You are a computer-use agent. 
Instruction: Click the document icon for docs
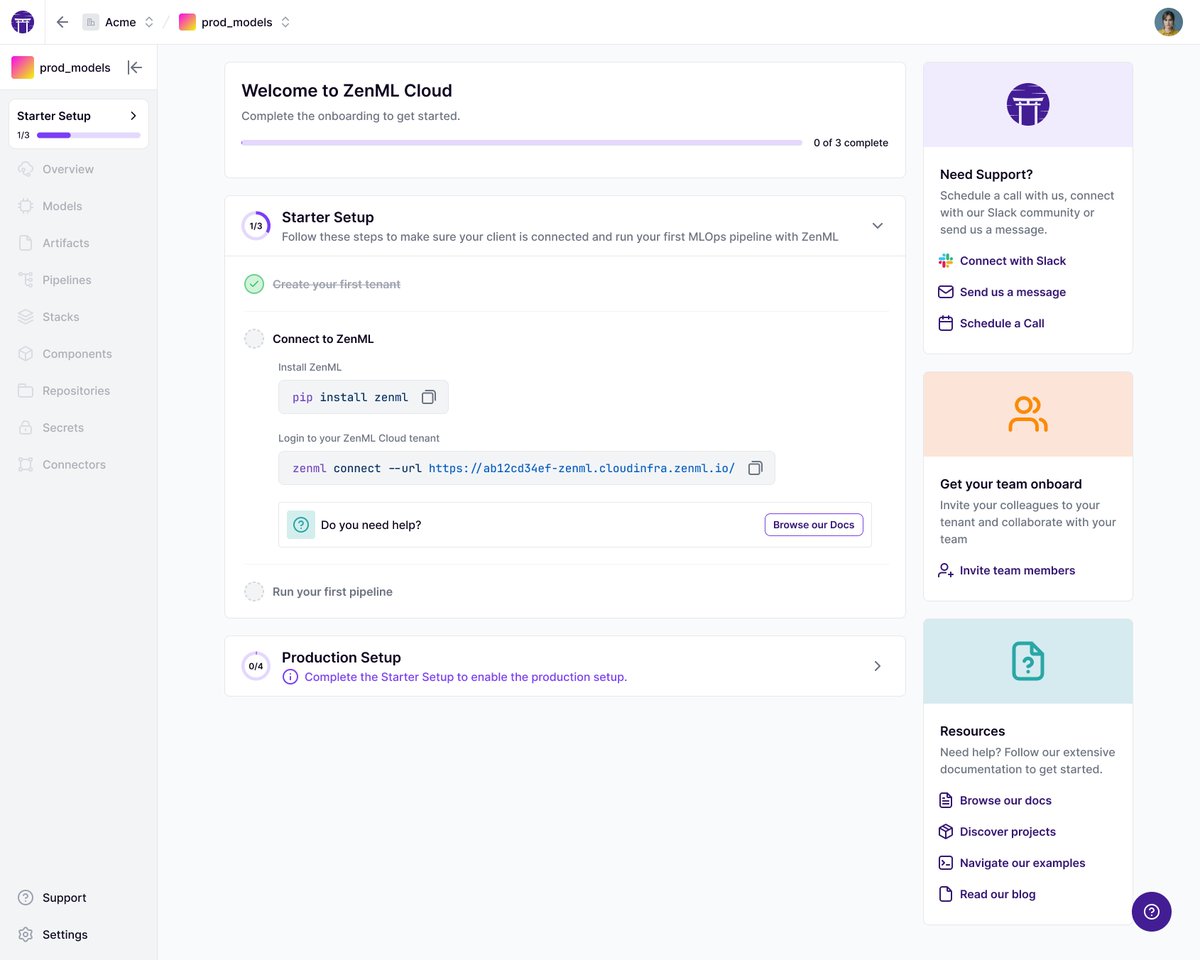tap(946, 801)
